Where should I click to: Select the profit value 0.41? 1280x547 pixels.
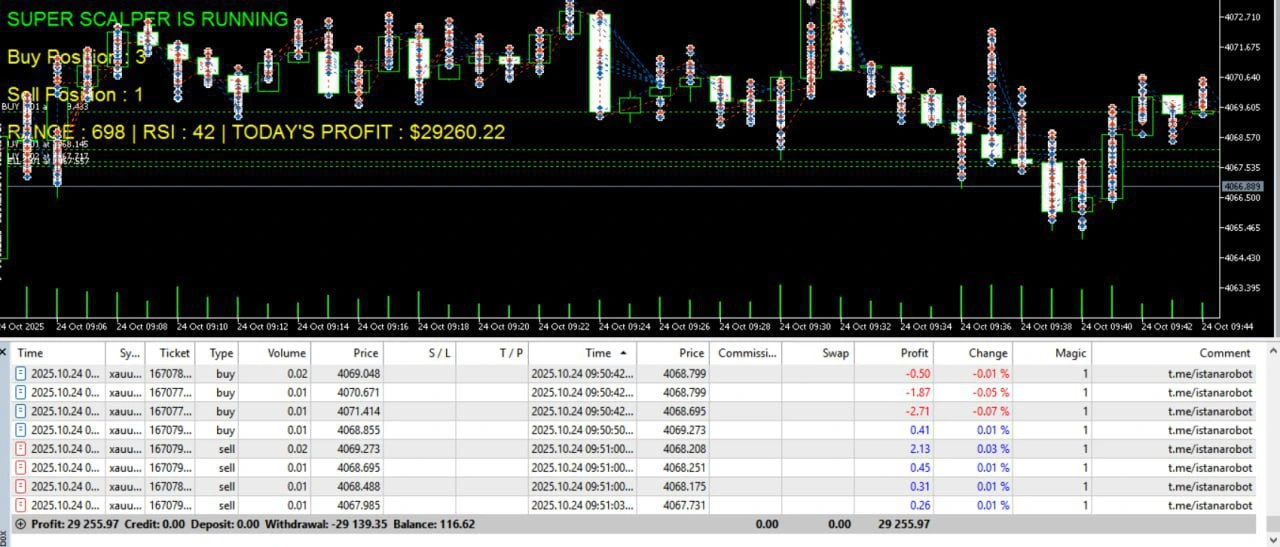coord(920,430)
